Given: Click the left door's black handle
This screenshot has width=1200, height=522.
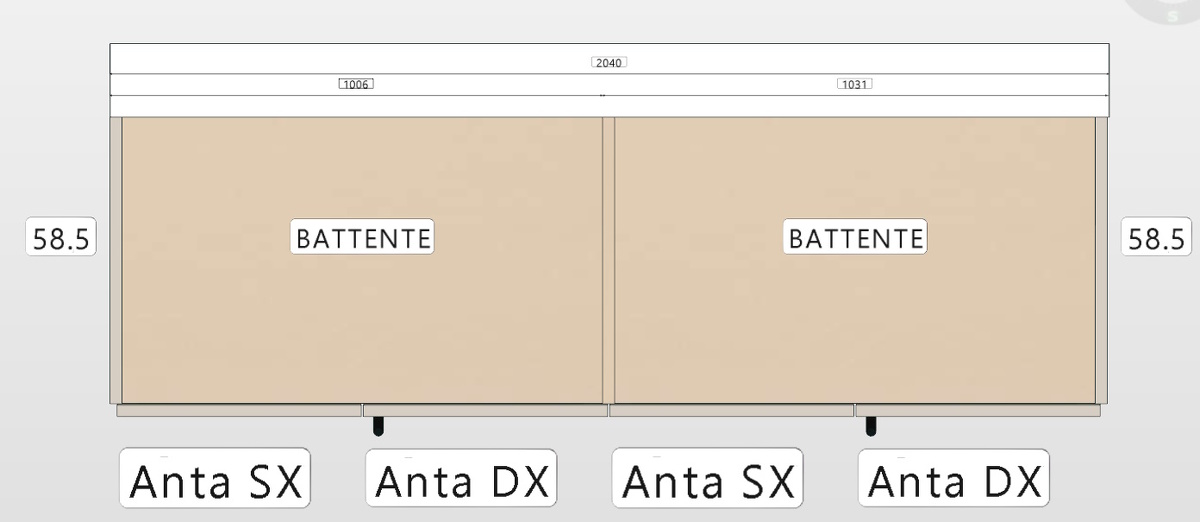Looking at the screenshot, I should pyautogui.click(x=378, y=427).
